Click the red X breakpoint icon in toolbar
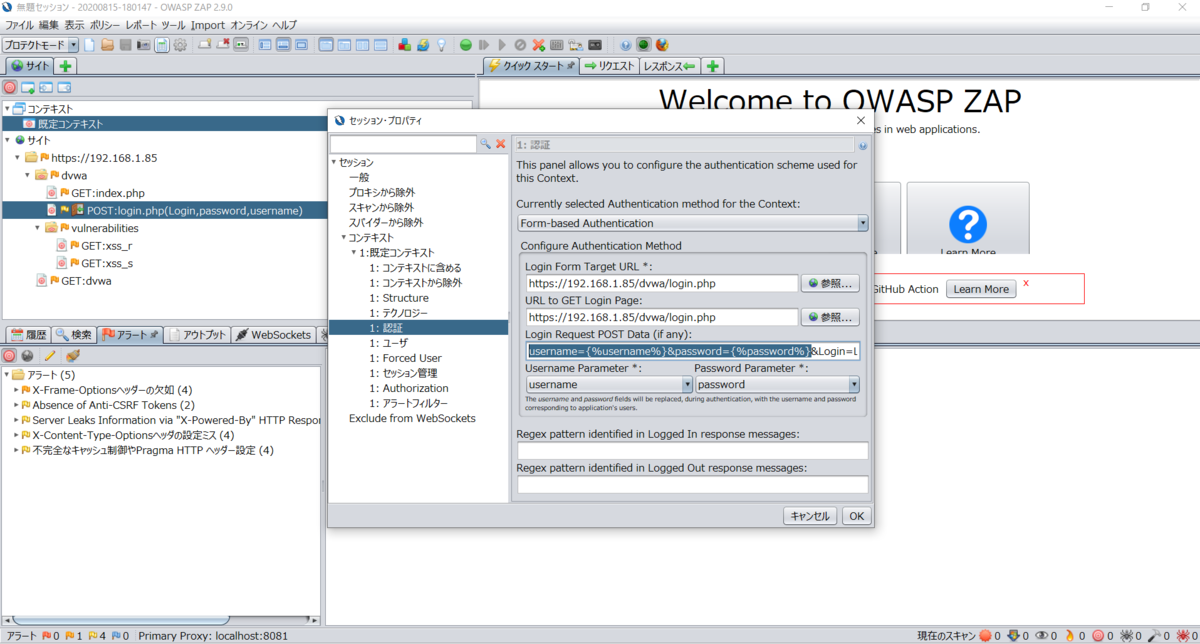Image resolution: width=1200 pixels, height=644 pixels. (x=538, y=45)
